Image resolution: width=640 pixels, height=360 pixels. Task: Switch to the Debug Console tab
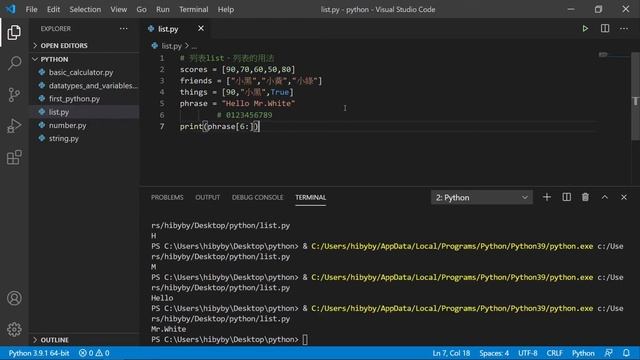[257, 197]
